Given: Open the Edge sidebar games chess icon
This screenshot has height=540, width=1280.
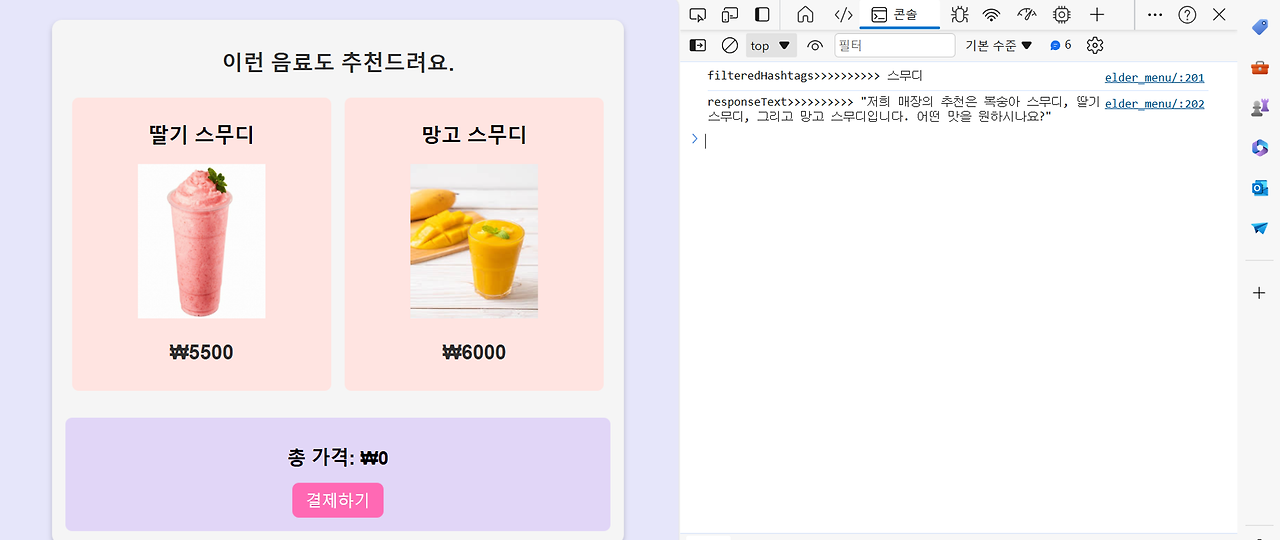Looking at the screenshot, I should (x=1259, y=107).
